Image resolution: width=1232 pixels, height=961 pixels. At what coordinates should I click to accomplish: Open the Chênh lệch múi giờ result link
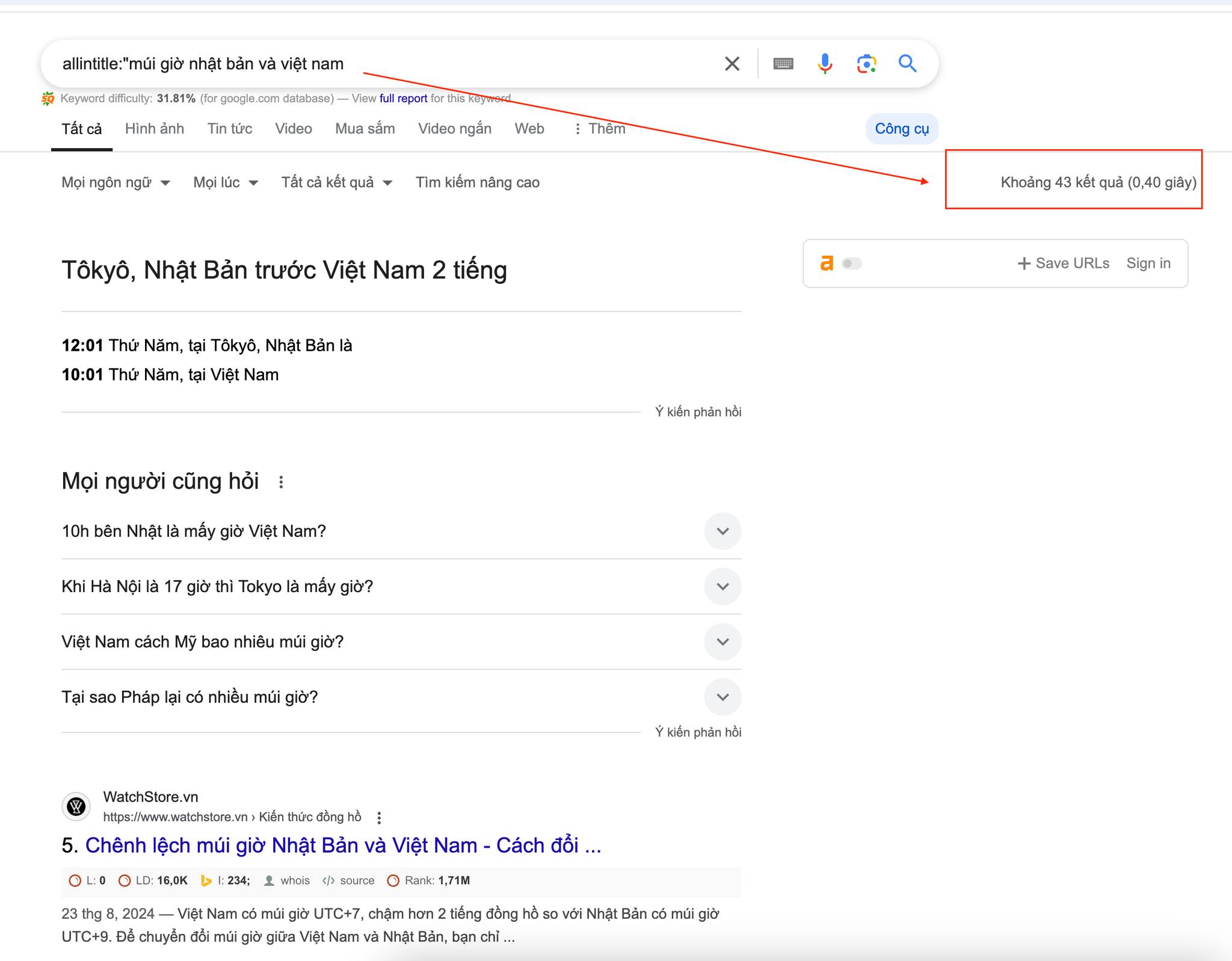(343, 845)
